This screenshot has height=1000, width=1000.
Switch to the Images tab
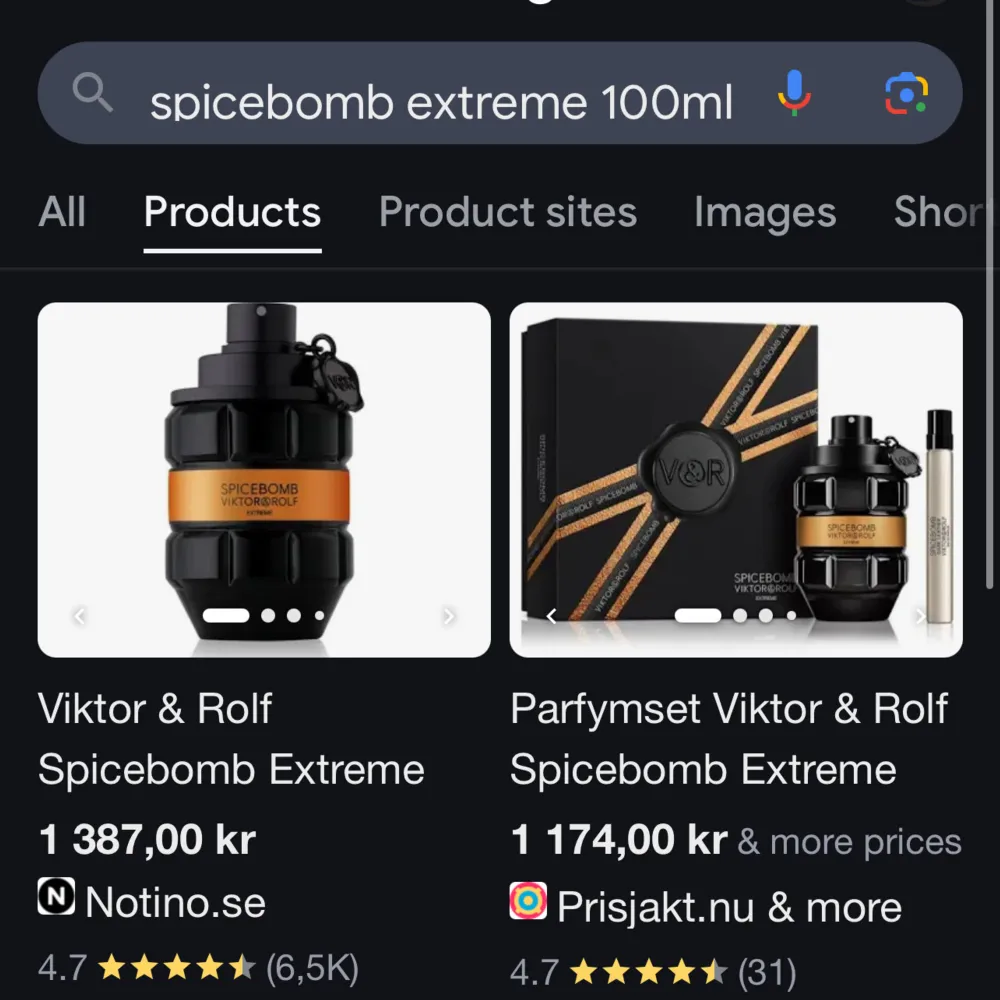764,212
